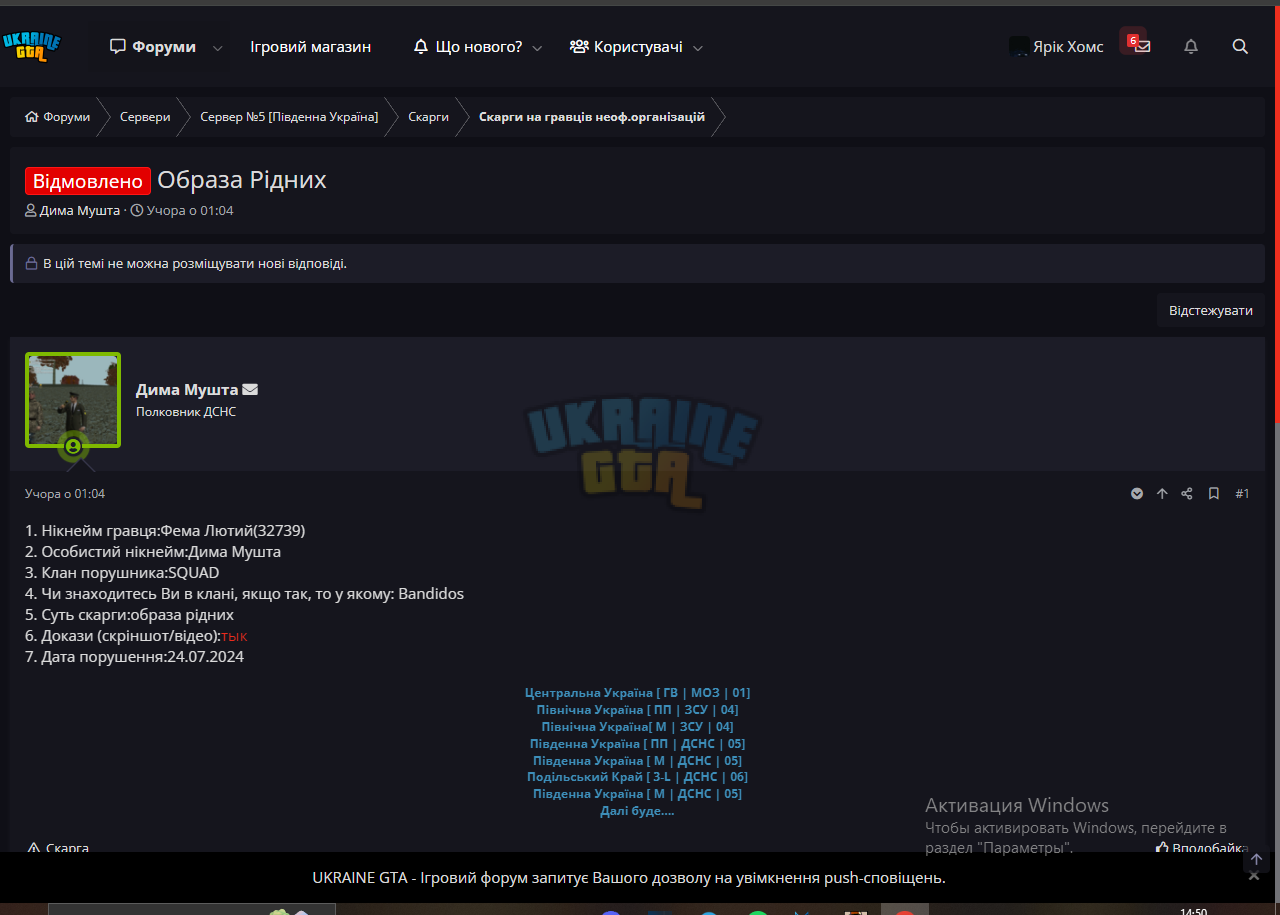1280x915 pixels.
Task: Click the line Суть скарги:образа рідних
Action: click(x=129, y=615)
